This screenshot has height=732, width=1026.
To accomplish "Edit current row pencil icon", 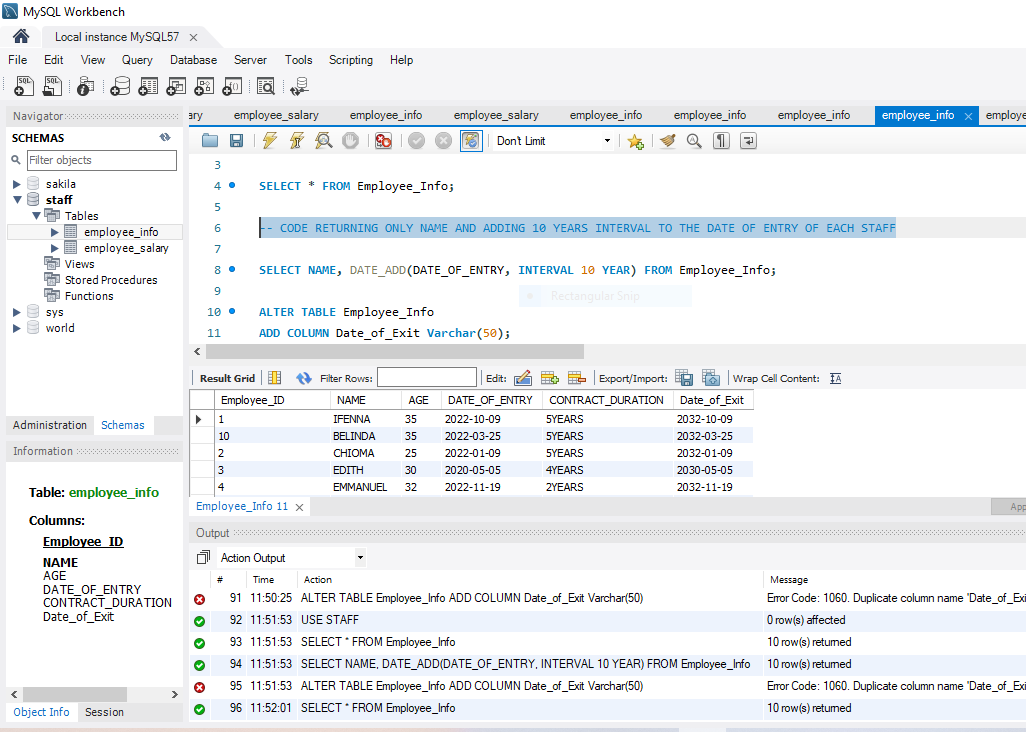I will (523, 378).
